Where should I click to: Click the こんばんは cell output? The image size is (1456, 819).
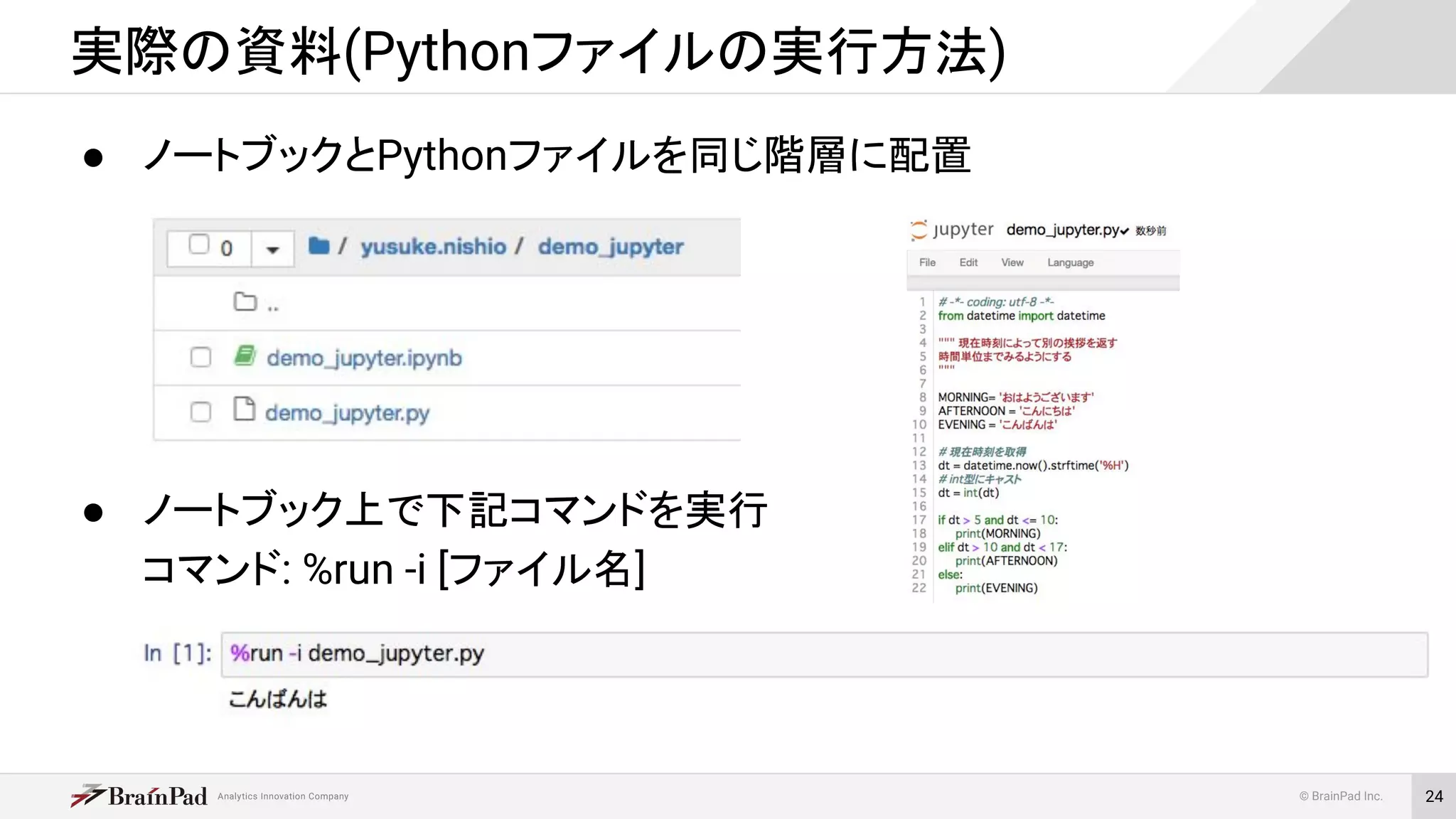click(278, 699)
